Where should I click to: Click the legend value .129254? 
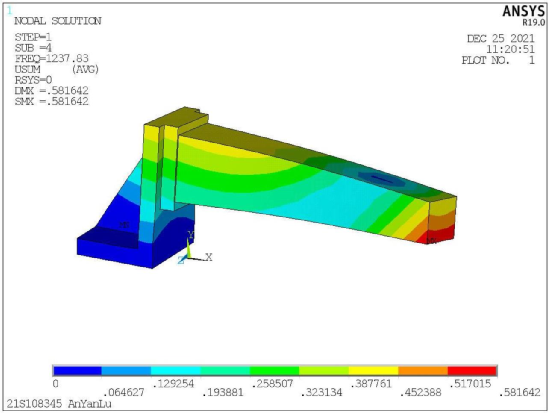coord(173,384)
